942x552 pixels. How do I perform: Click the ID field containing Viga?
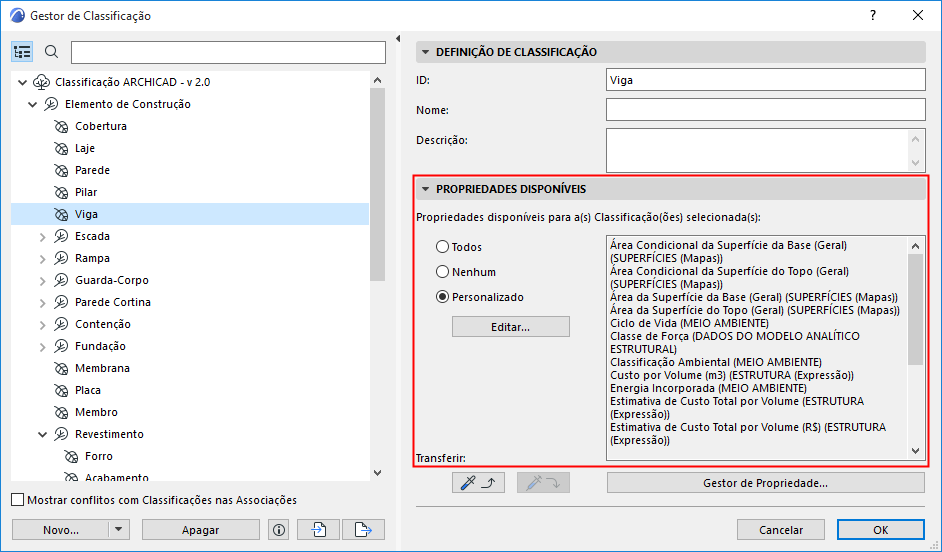click(765, 80)
